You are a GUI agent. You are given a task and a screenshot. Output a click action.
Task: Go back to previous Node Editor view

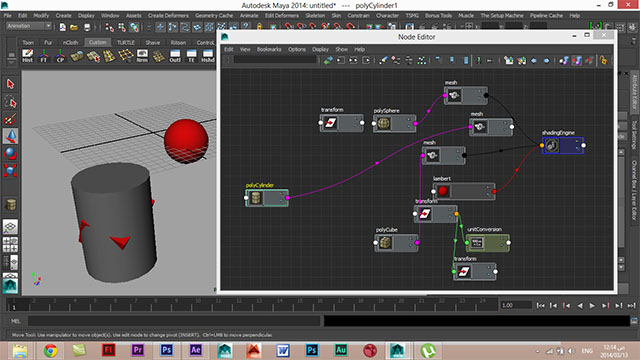point(533,61)
